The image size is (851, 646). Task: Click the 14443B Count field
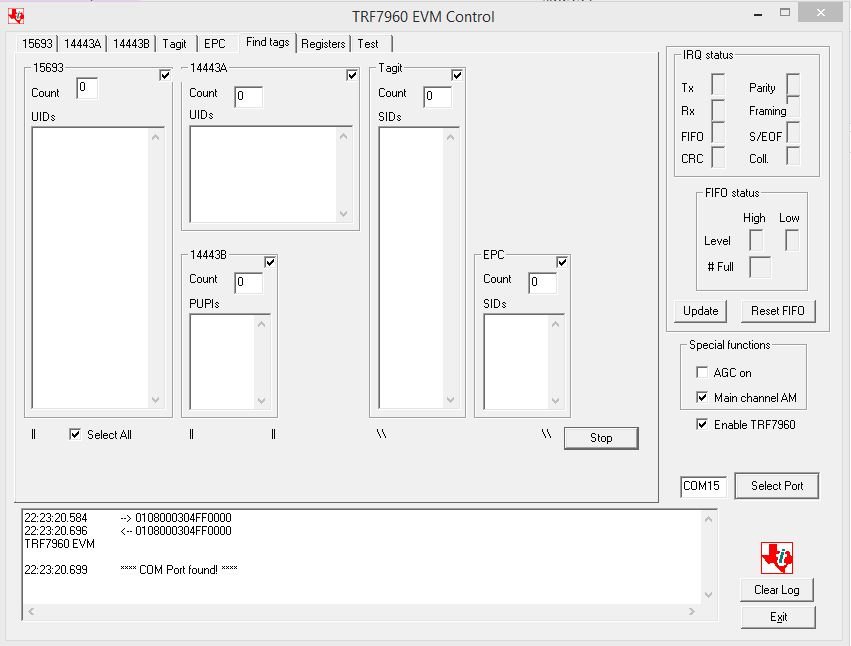pyautogui.click(x=249, y=282)
